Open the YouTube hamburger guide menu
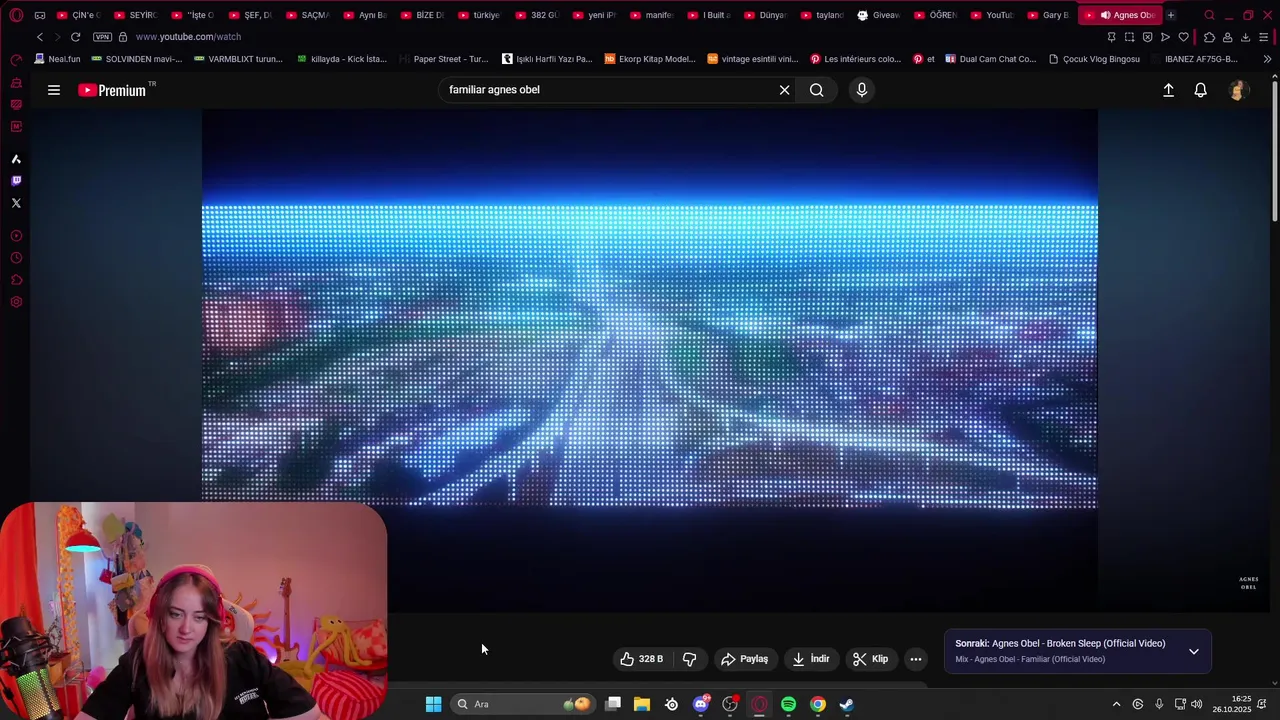The width and height of the screenshot is (1280, 720). 54,90
